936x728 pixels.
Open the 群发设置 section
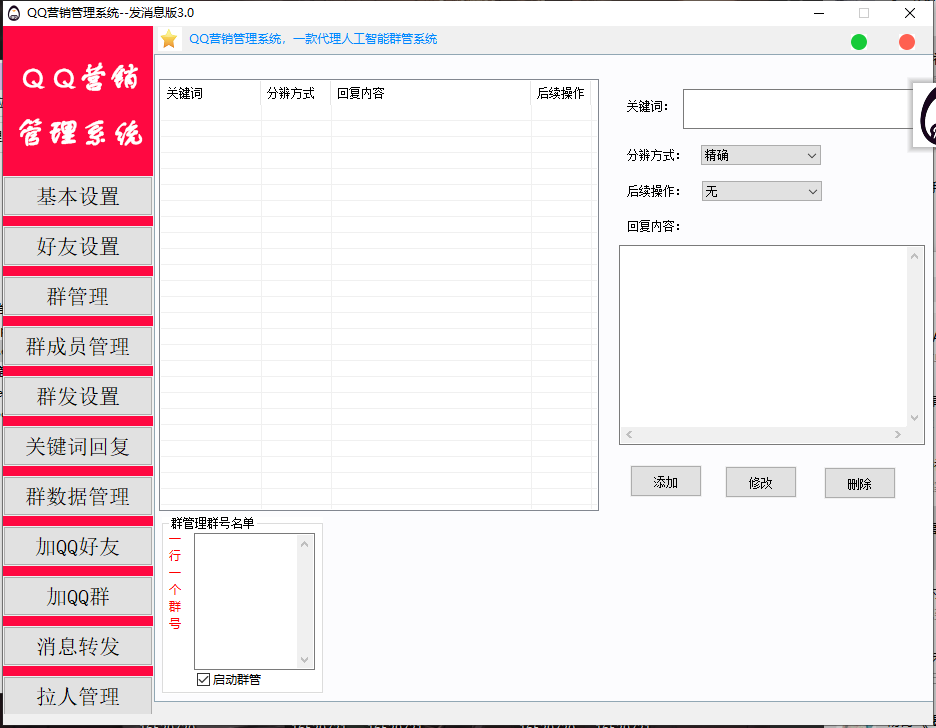click(78, 396)
